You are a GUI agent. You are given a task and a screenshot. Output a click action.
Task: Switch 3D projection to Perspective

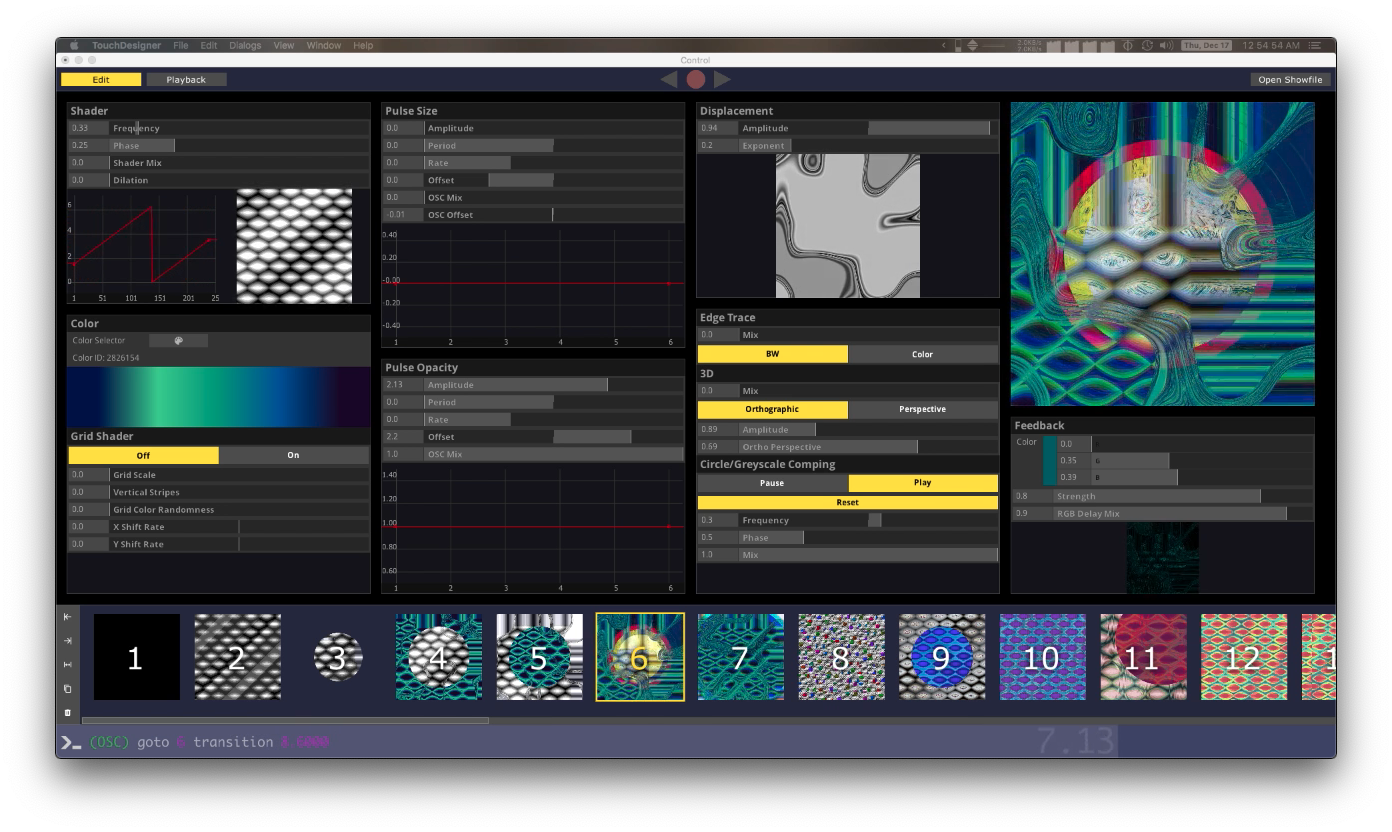pos(921,409)
